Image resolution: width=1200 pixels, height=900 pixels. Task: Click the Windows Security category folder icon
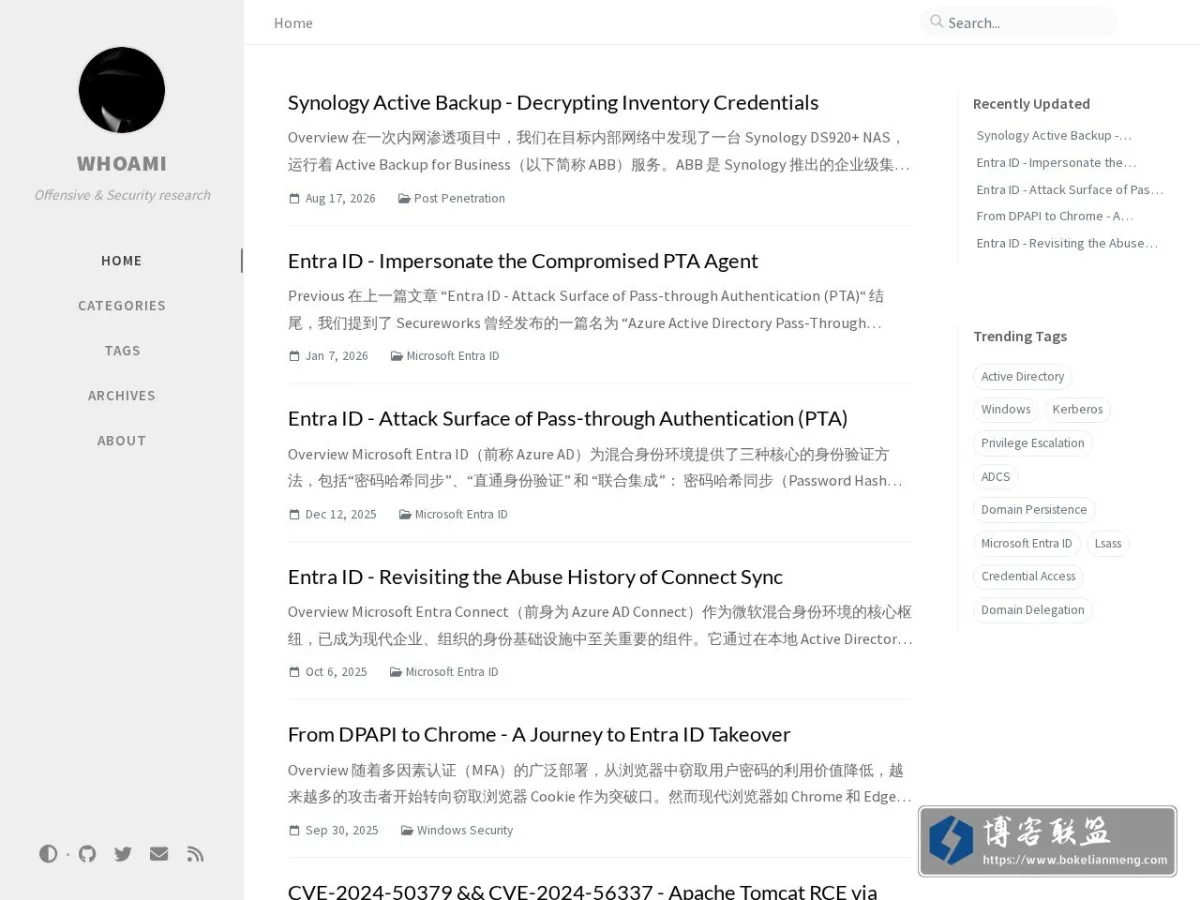407,830
